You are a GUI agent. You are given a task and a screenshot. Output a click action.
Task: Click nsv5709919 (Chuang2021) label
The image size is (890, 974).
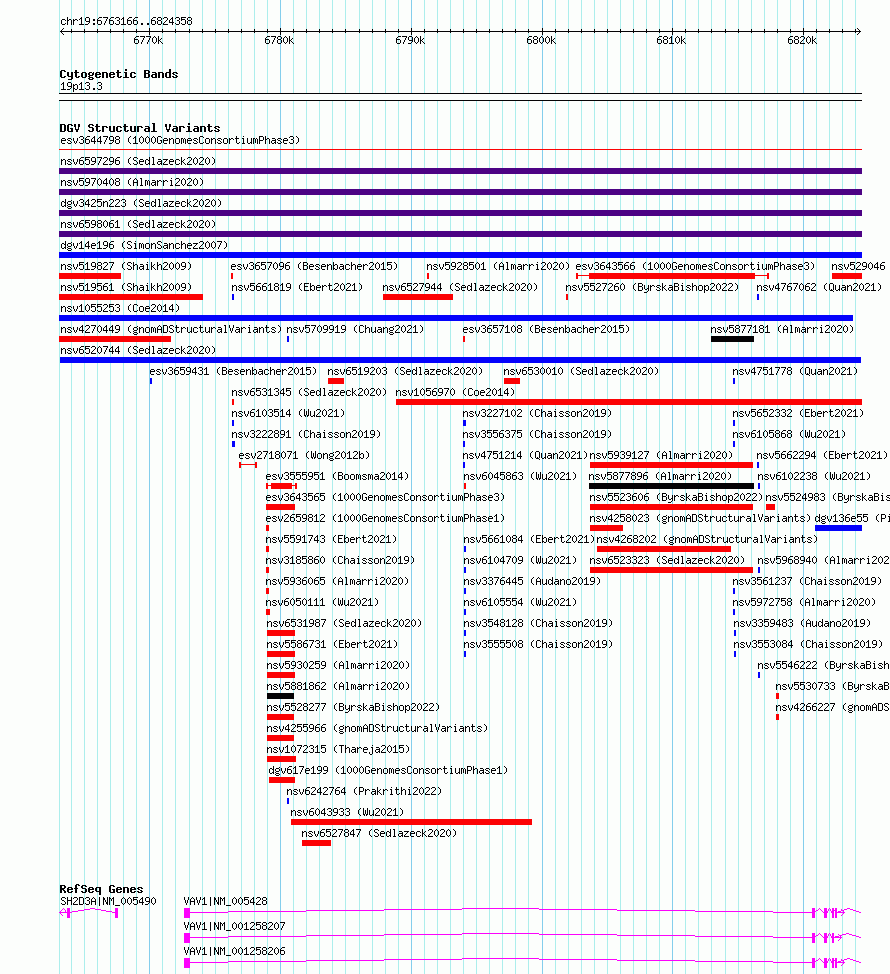(355, 330)
